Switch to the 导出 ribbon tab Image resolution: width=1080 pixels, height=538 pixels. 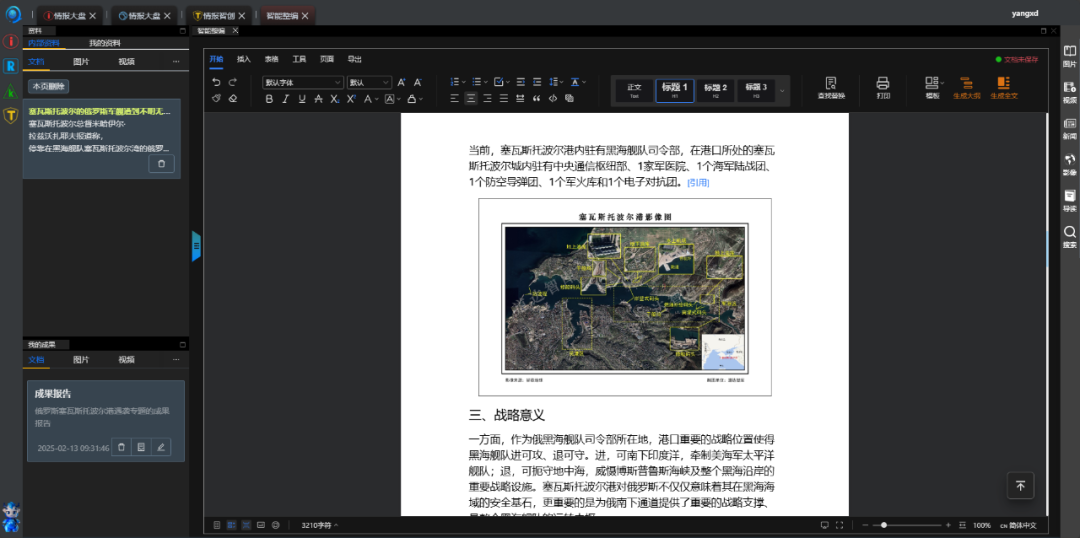point(354,59)
